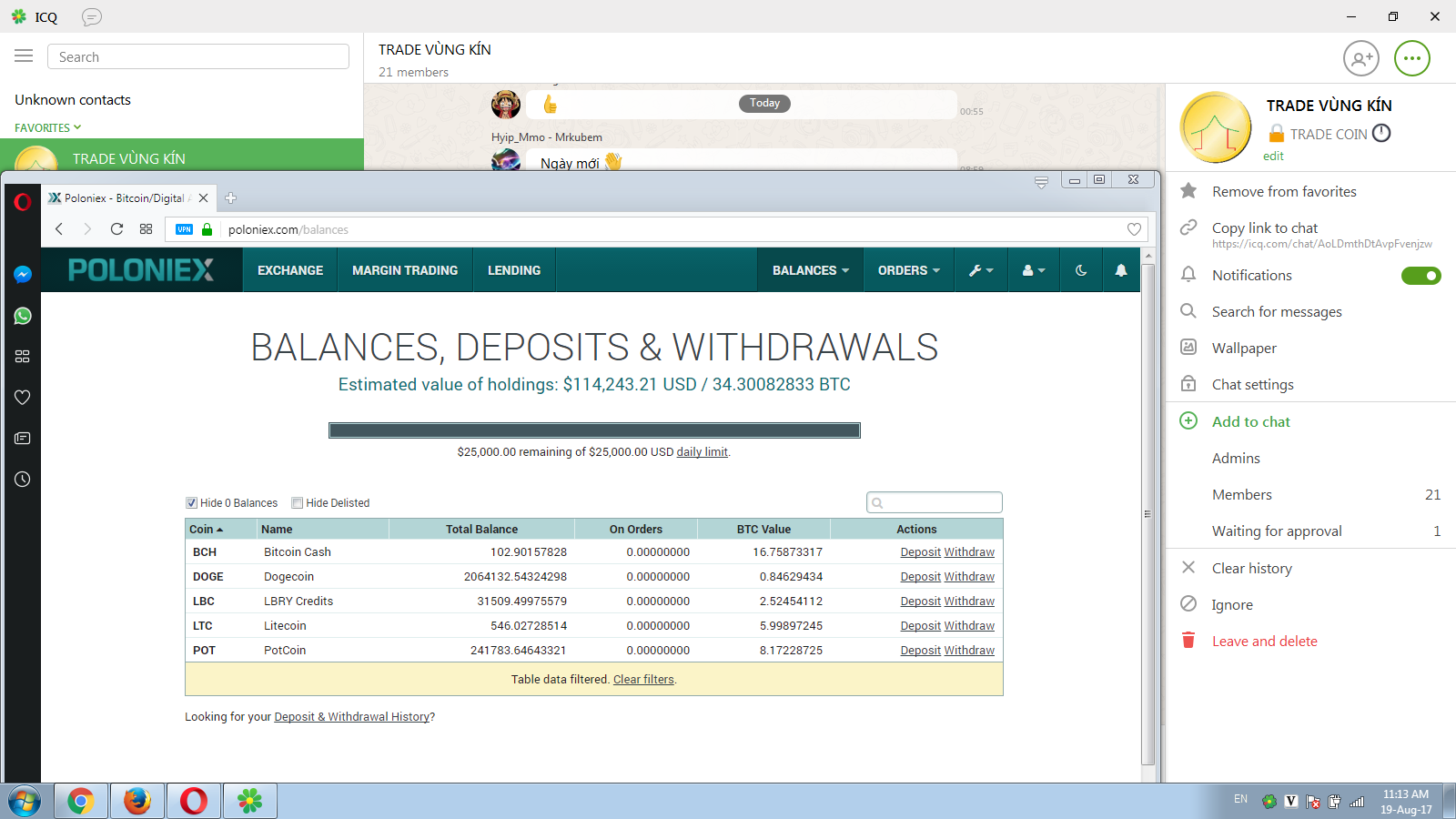This screenshot has height=819, width=1456.
Task: Open the ICQ hamburger menu
Action: [x=24, y=56]
